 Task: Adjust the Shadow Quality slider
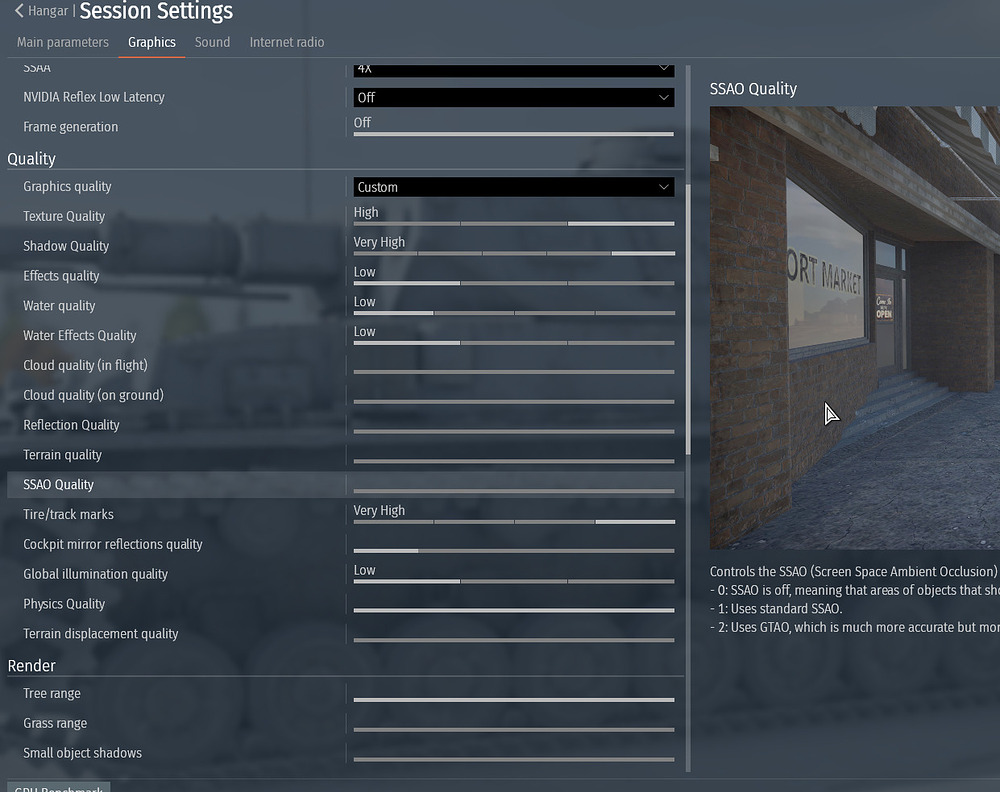click(x=513, y=253)
